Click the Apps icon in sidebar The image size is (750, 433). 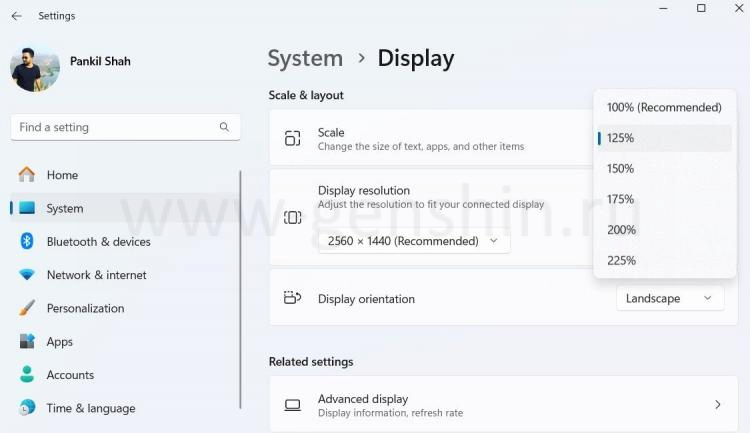pyautogui.click(x=27, y=341)
